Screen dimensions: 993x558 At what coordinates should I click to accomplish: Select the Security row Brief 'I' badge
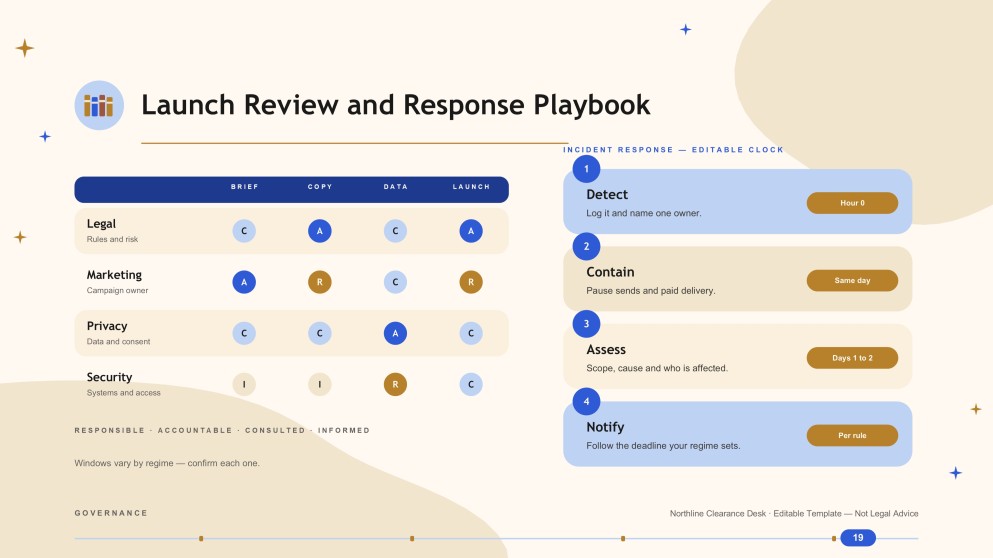pyautogui.click(x=244, y=384)
